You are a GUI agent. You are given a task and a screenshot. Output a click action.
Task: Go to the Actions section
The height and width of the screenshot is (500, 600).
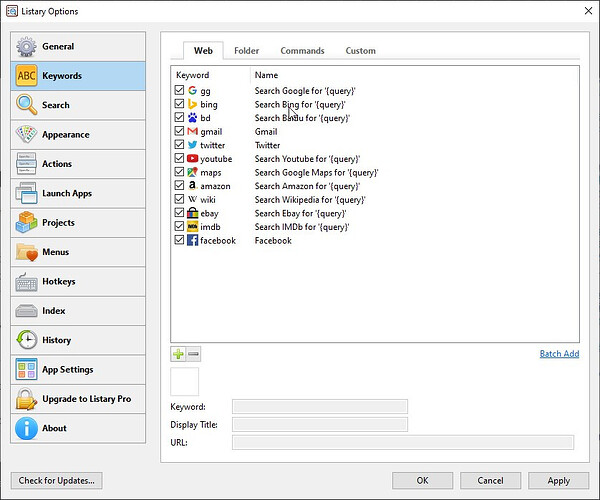78,164
